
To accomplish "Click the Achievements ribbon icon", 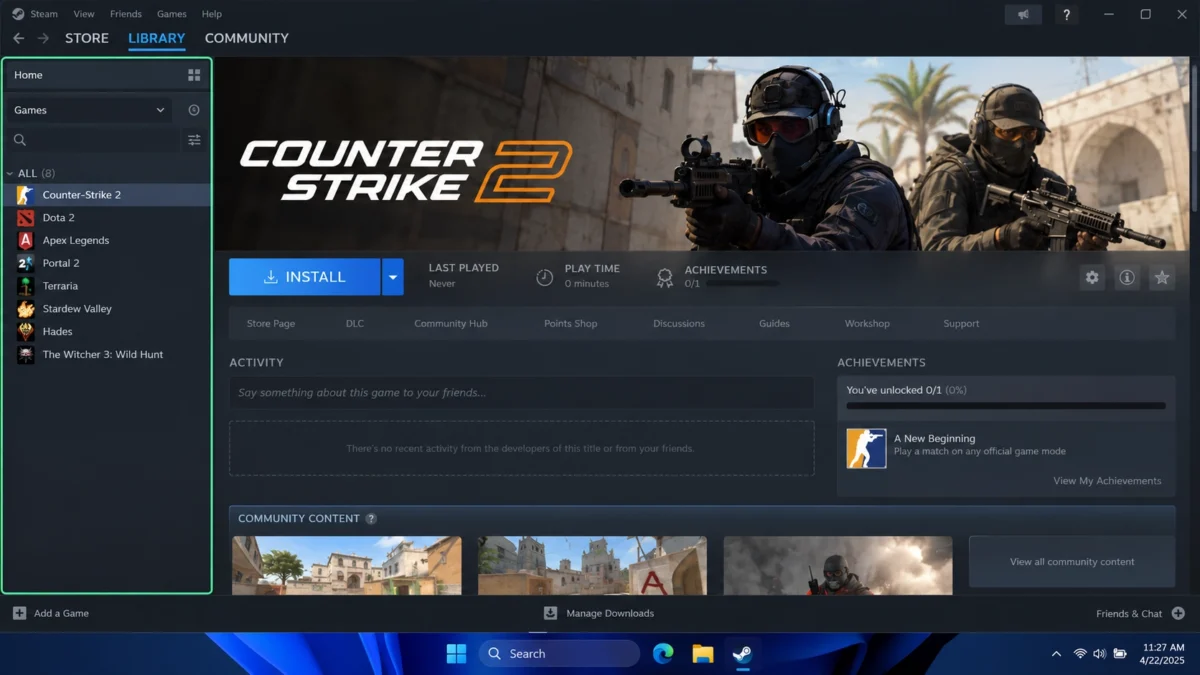I will pos(665,278).
